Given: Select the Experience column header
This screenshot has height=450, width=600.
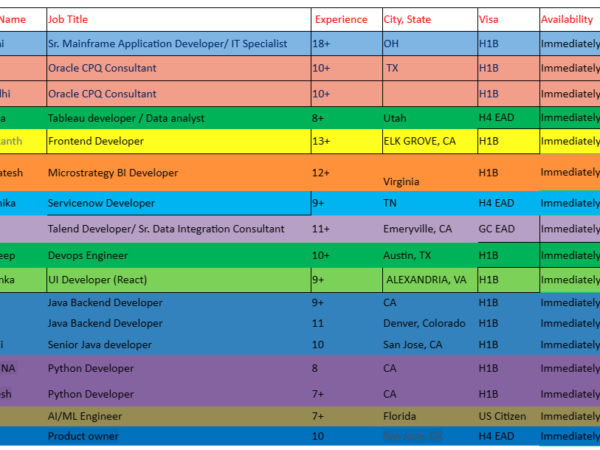Looking at the screenshot, I should 341,19.
